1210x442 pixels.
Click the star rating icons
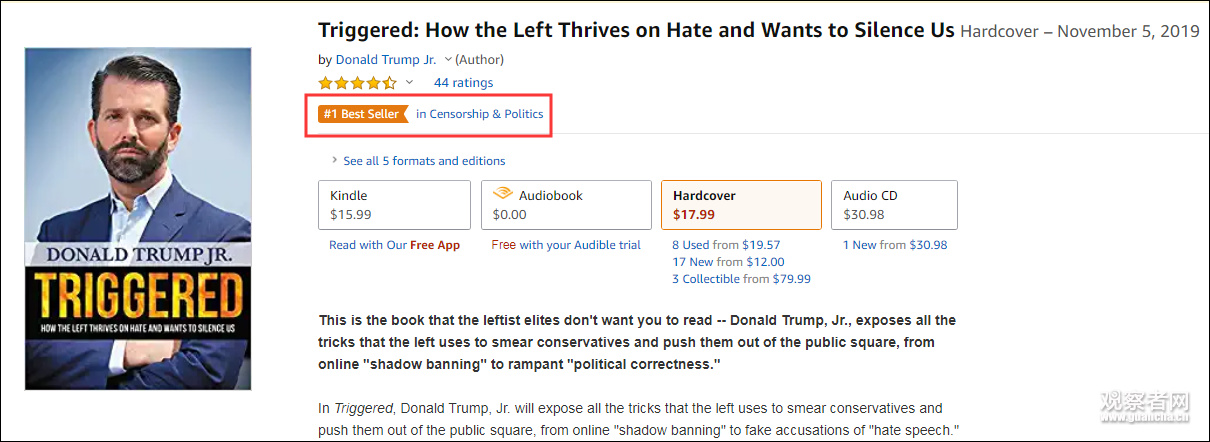point(357,83)
